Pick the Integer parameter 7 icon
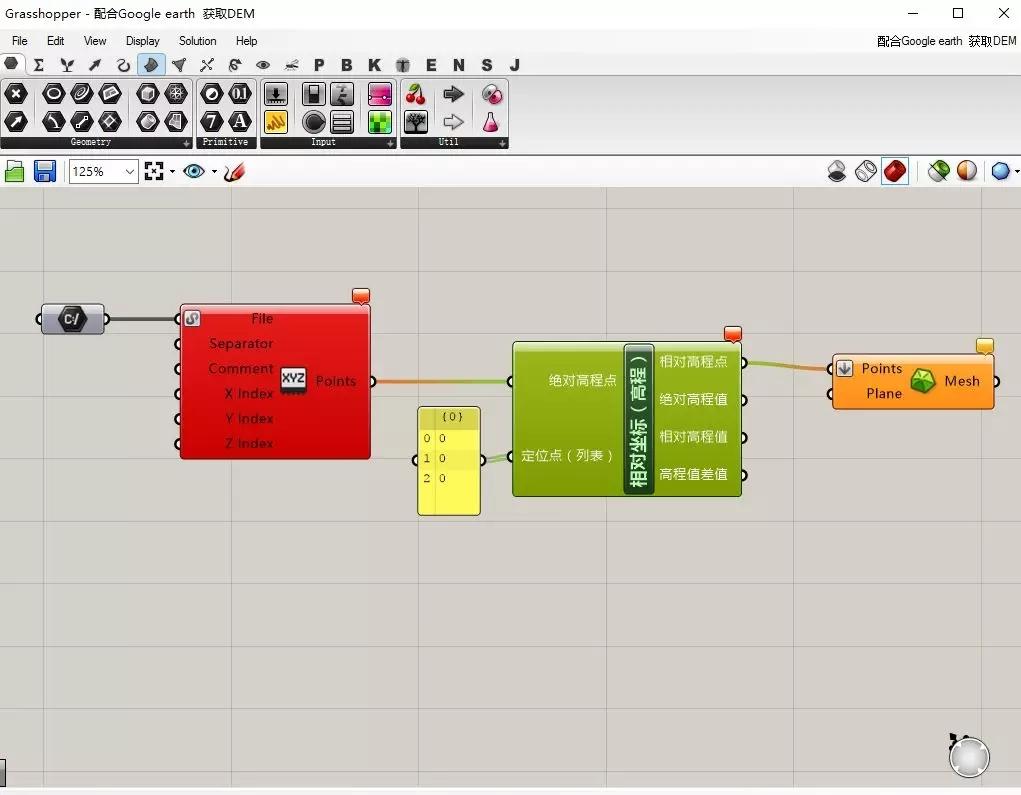This screenshot has height=795, width=1021. click(x=211, y=121)
